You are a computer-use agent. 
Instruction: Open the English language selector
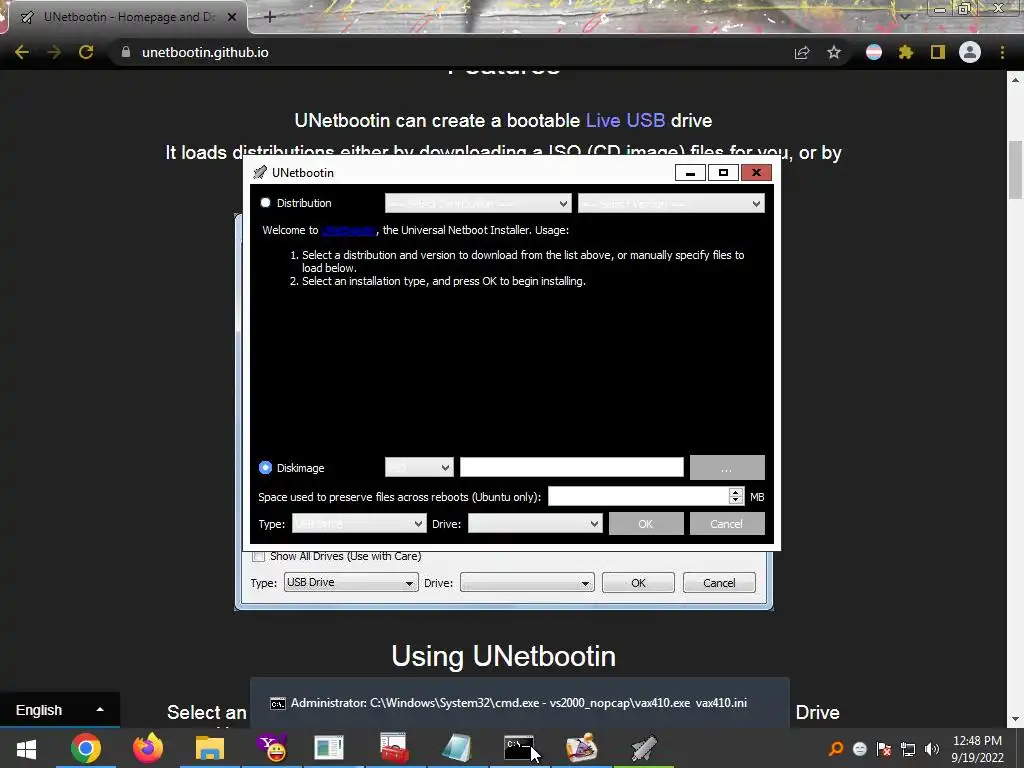coord(59,710)
